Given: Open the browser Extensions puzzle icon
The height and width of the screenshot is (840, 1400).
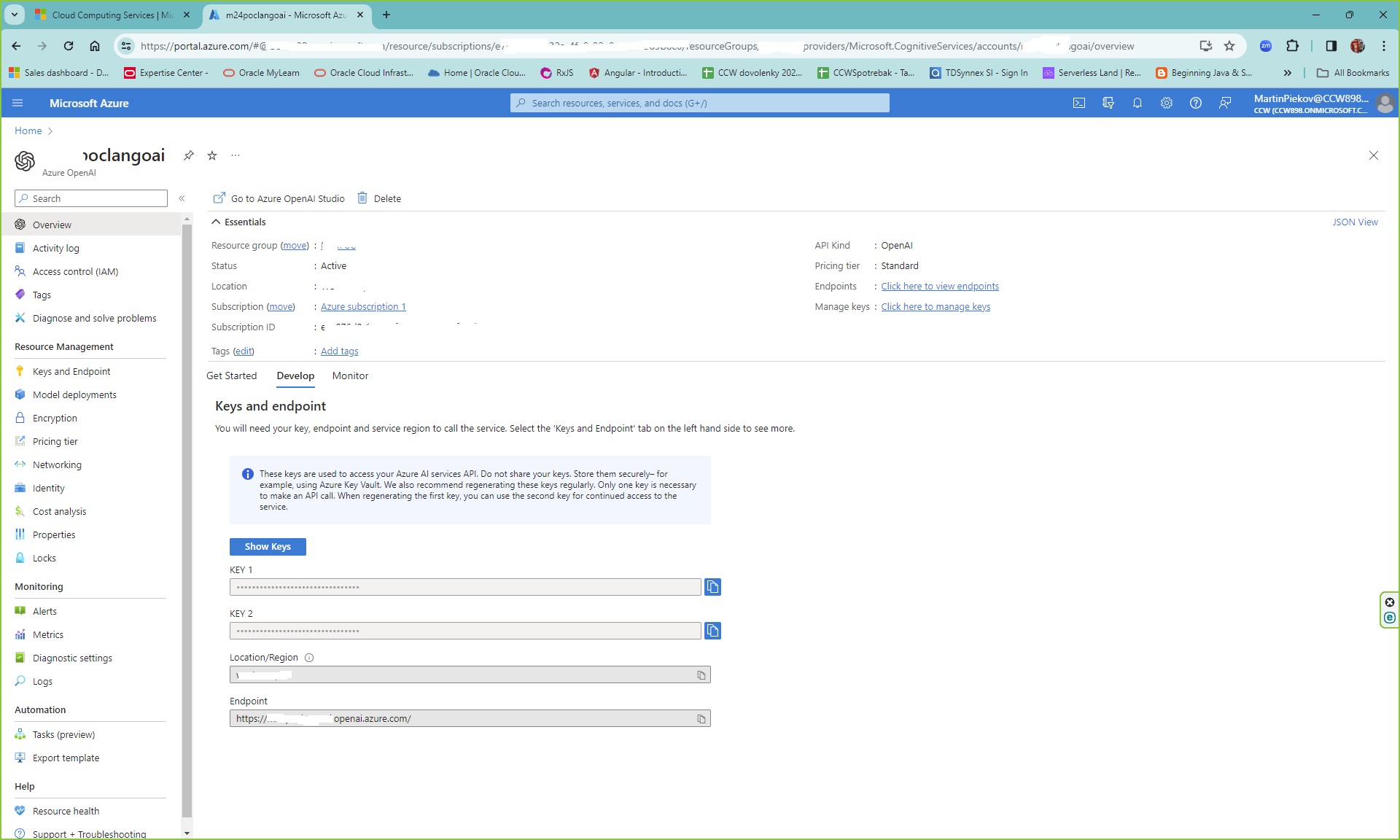Looking at the screenshot, I should point(1292,46).
